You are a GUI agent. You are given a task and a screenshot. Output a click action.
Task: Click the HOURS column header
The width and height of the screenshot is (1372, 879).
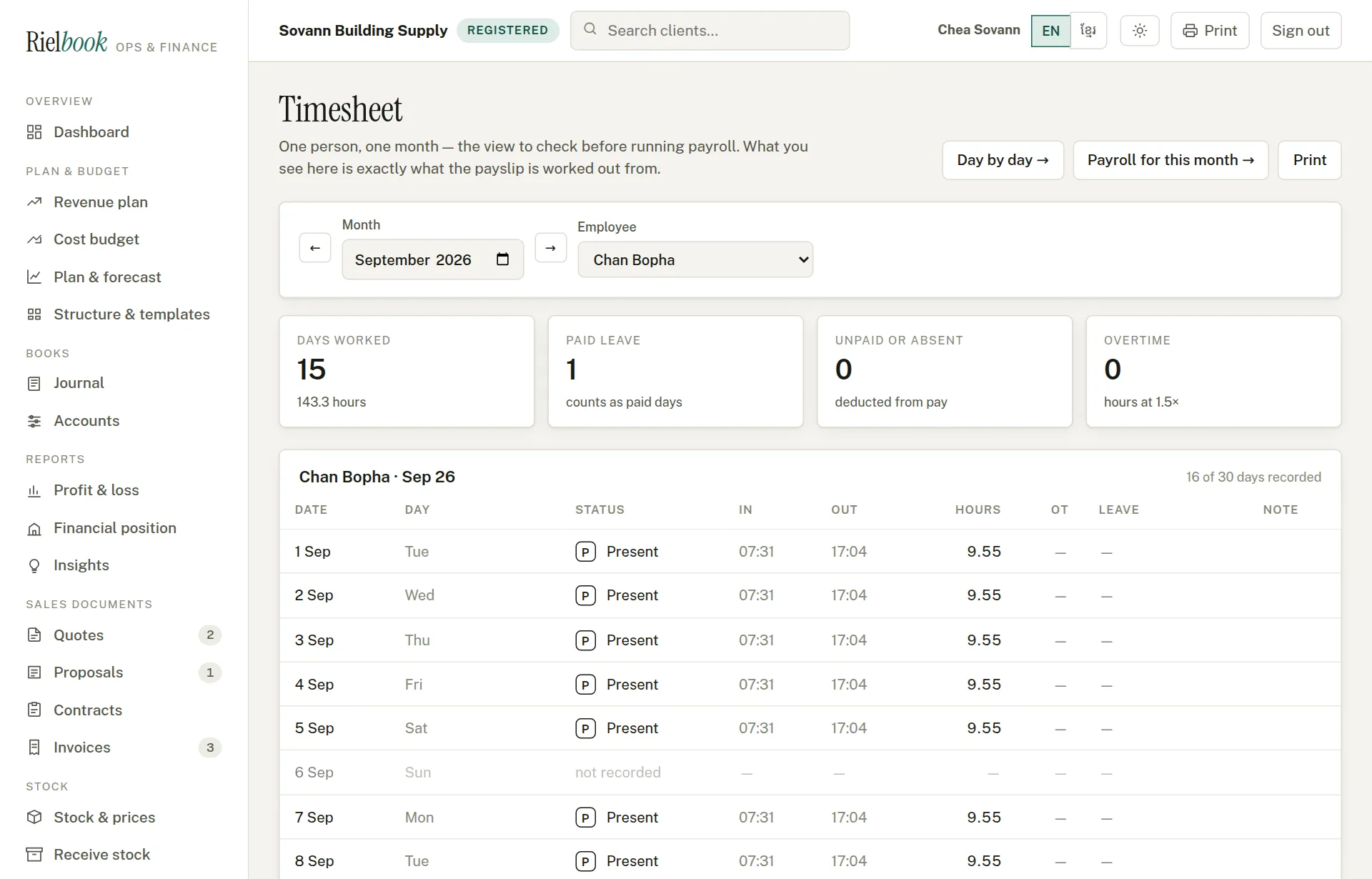pos(978,510)
